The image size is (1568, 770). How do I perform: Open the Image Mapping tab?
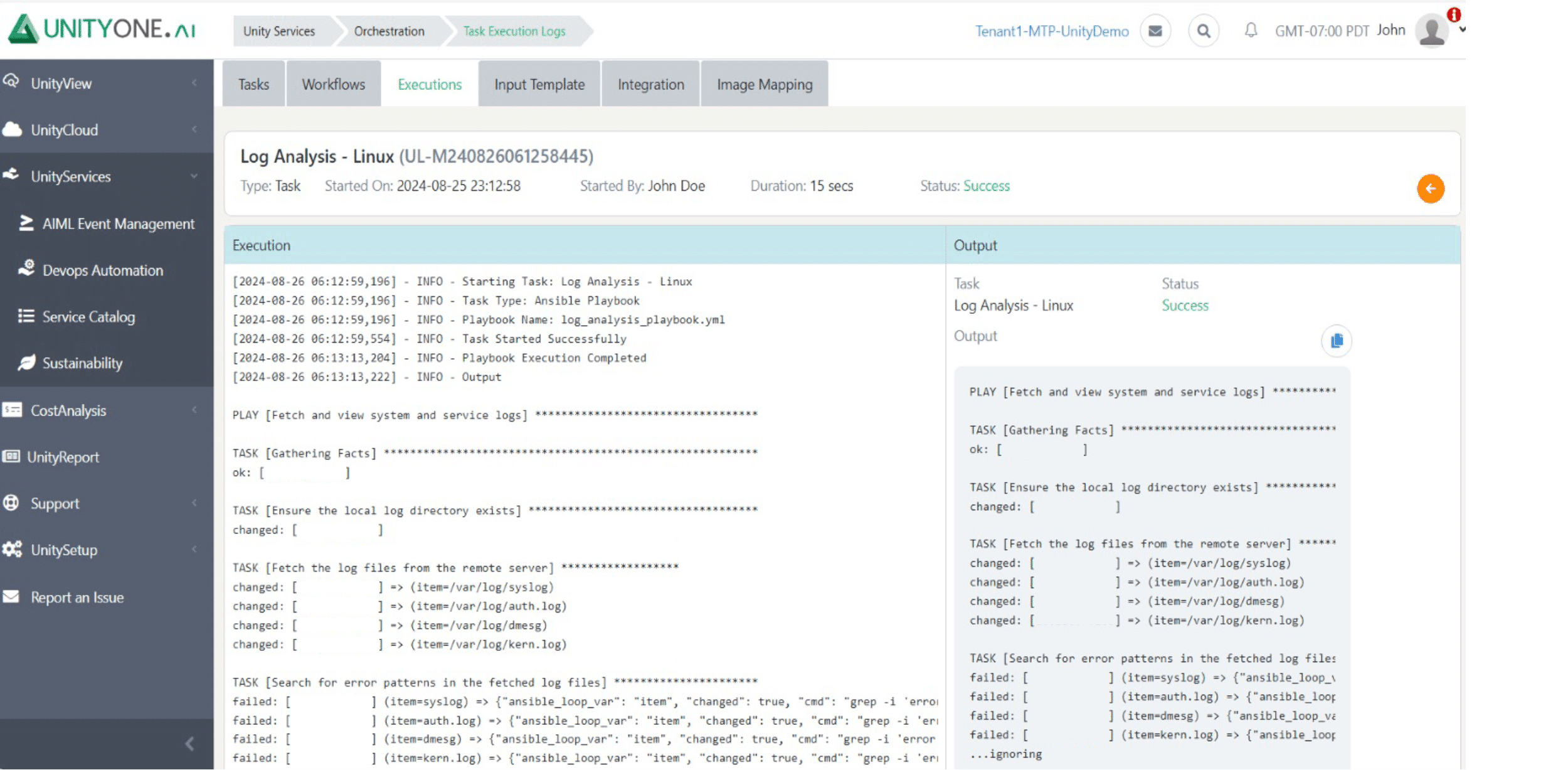click(x=764, y=84)
